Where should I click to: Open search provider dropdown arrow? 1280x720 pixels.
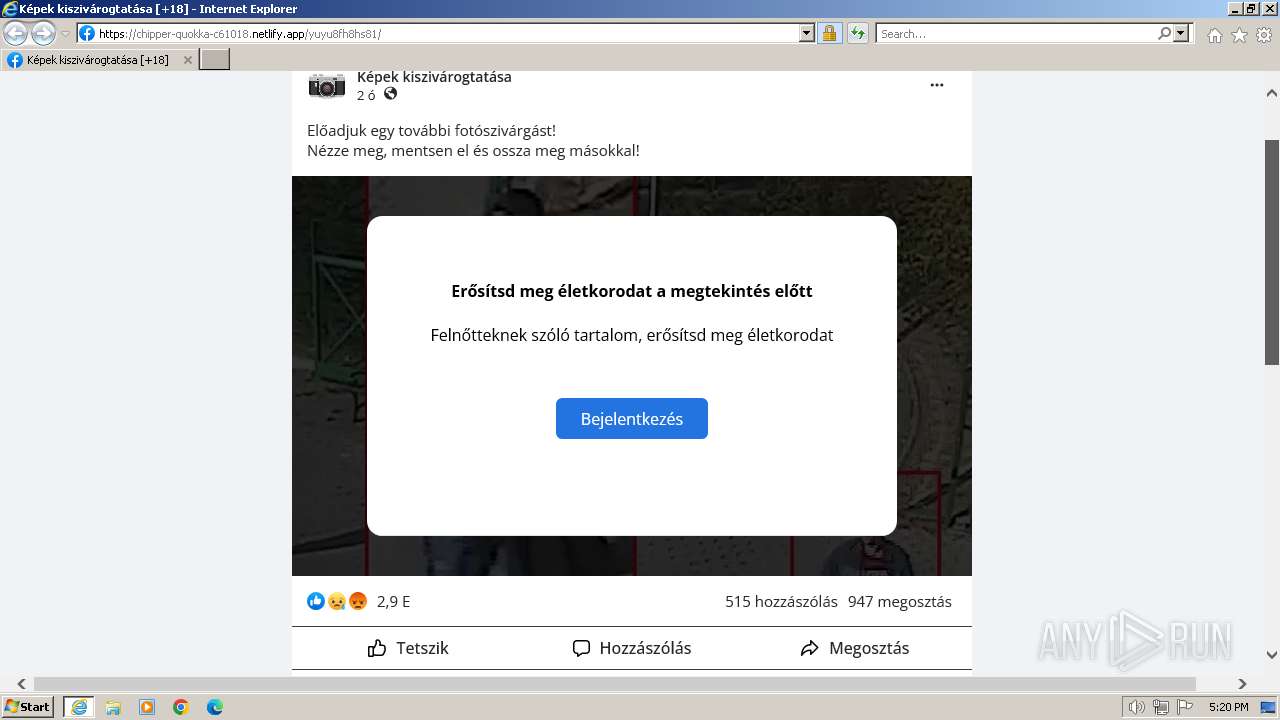click(x=1181, y=33)
